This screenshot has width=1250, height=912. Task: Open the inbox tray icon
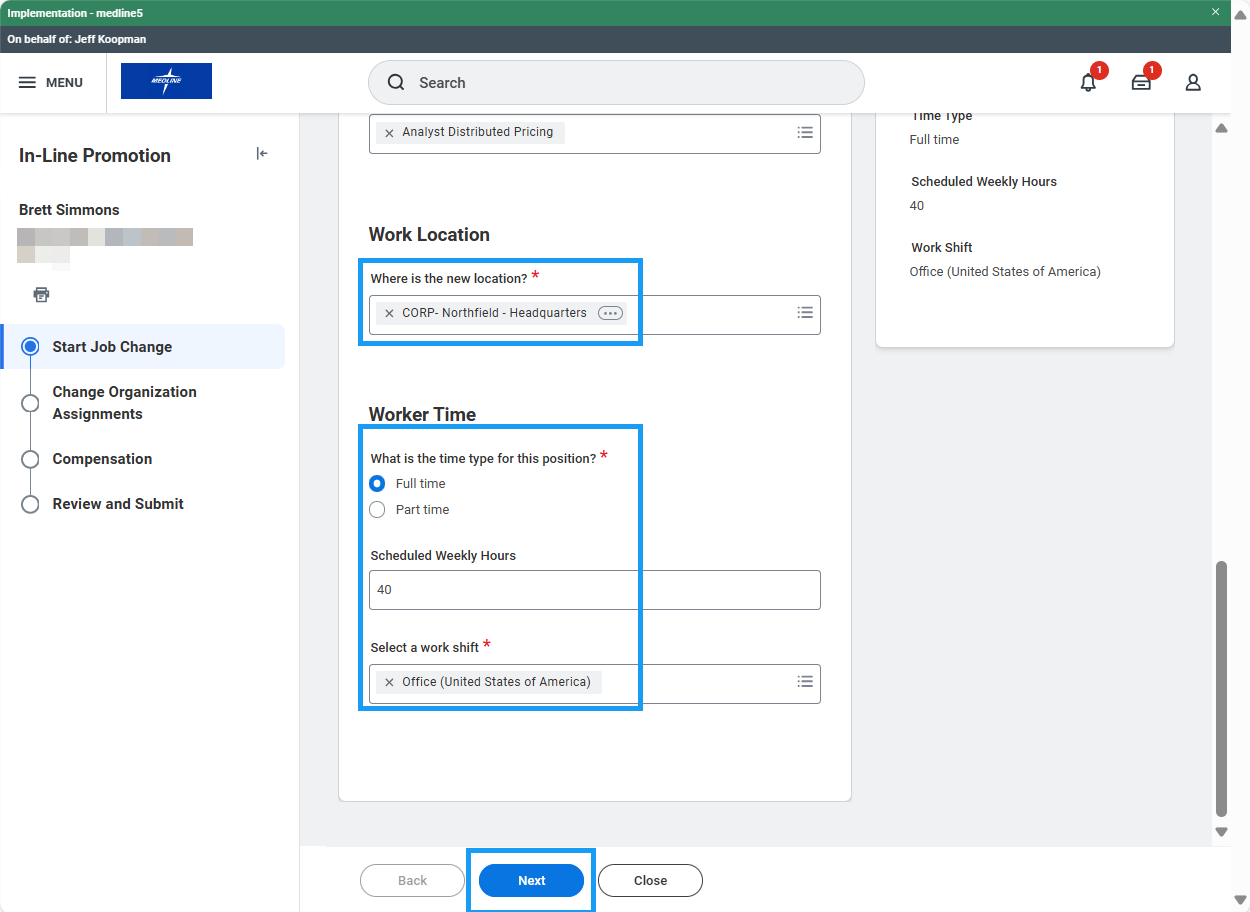click(x=1141, y=83)
